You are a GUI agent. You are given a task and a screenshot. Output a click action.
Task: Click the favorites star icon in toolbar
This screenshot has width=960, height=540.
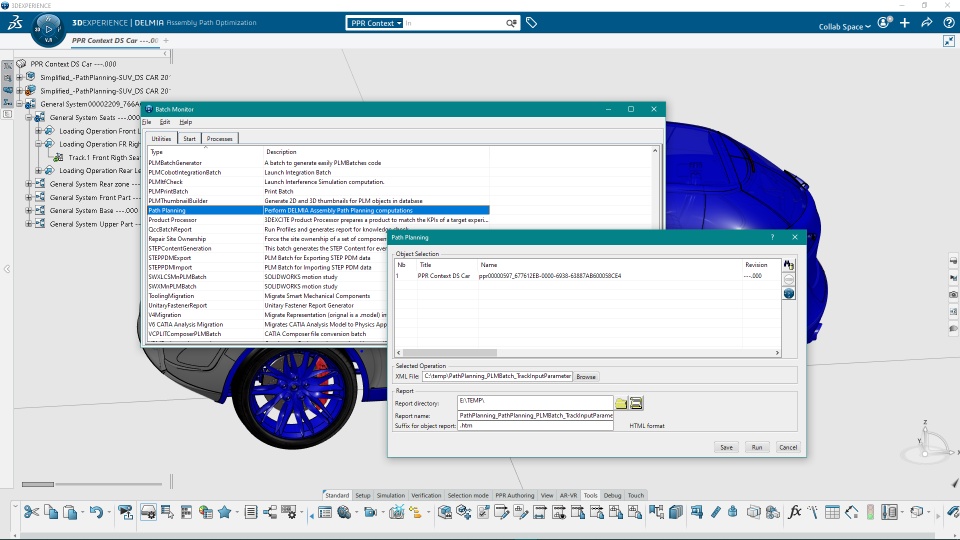coord(225,512)
